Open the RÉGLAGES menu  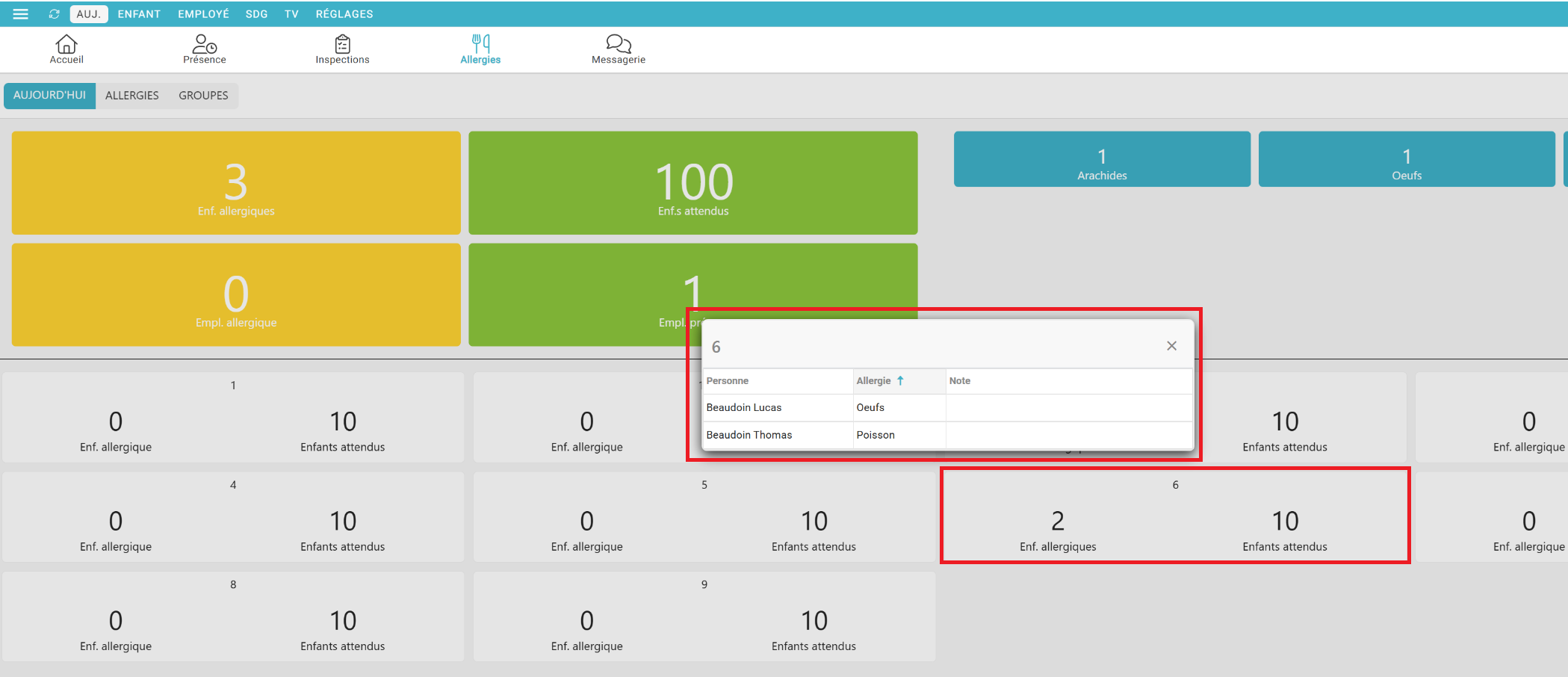(344, 14)
